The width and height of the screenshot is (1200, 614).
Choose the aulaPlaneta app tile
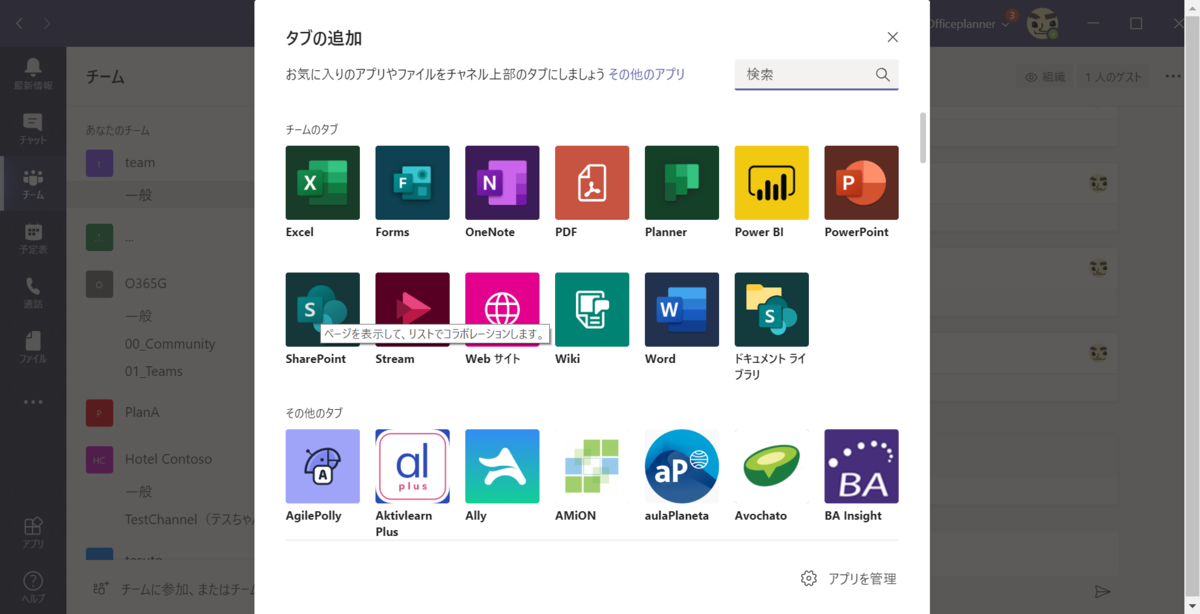pos(682,467)
